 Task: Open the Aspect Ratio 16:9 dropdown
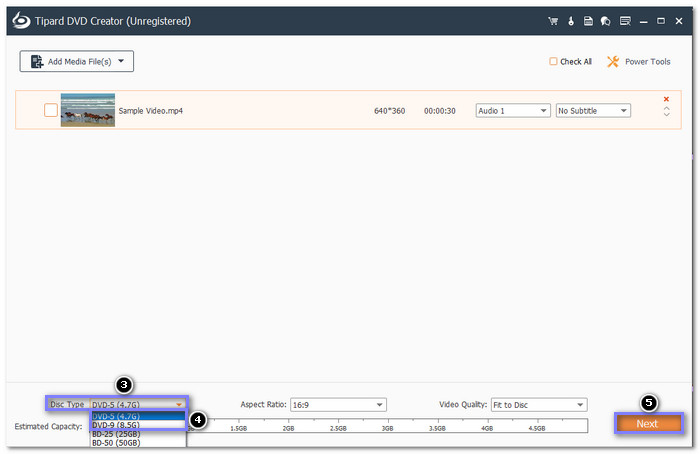point(338,405)
